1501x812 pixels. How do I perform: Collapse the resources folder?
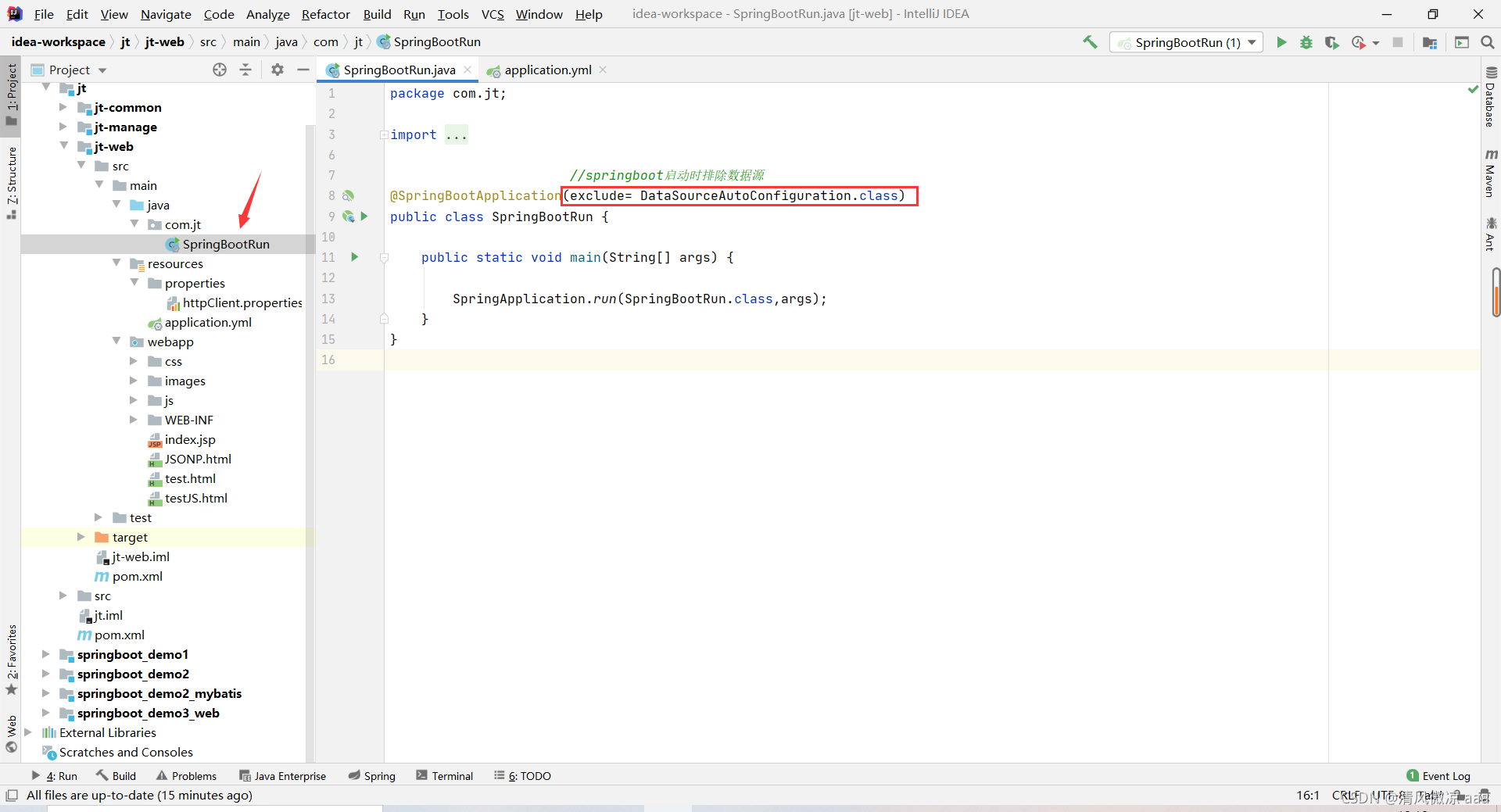coord(116,263)
